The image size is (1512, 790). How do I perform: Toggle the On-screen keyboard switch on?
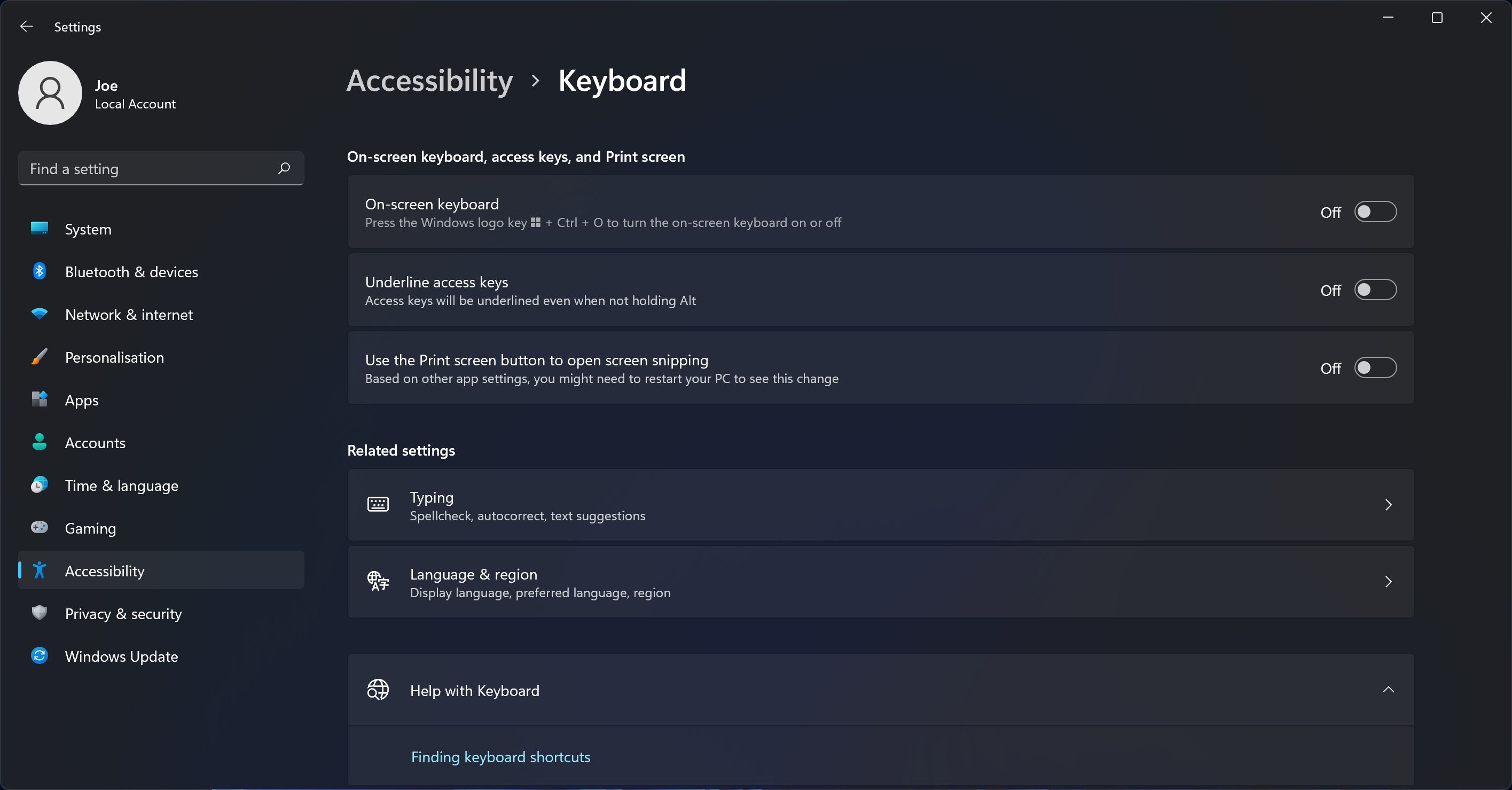click(x=1376, y=212)
